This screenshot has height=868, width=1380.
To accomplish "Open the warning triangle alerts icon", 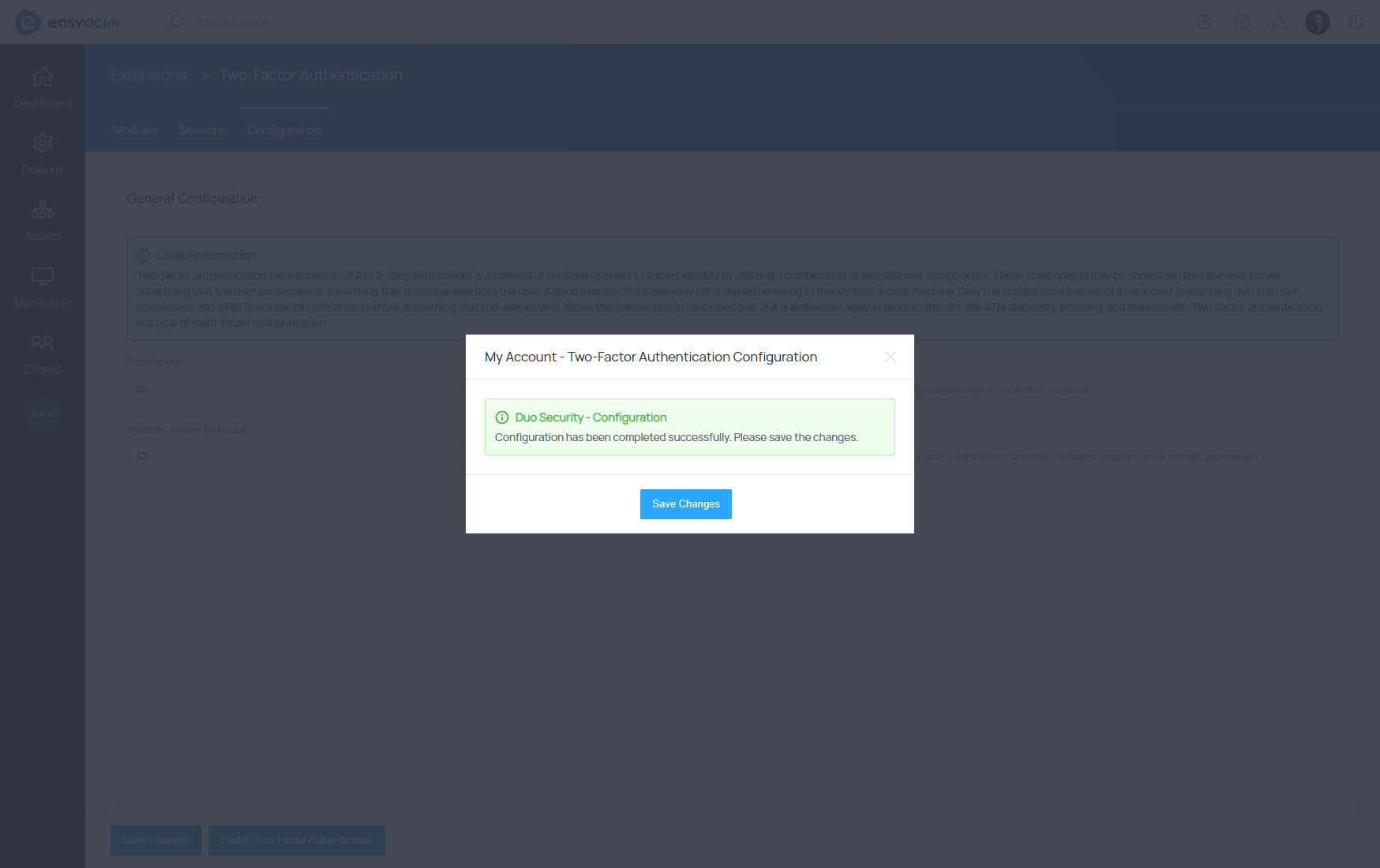I will (x=1280, y=22).
